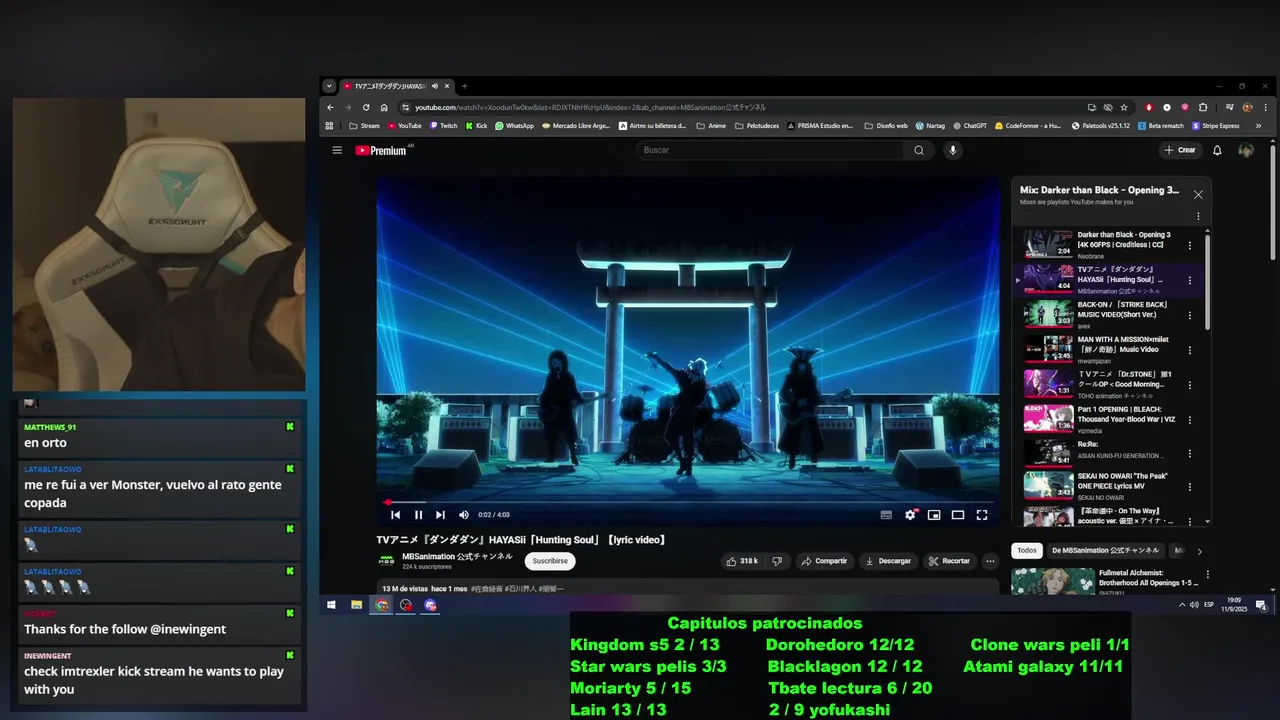Open ChatGPT bookmark in bookmarks bar
1280x720 pixels.
pyautogui.click(x=968, y=126)
